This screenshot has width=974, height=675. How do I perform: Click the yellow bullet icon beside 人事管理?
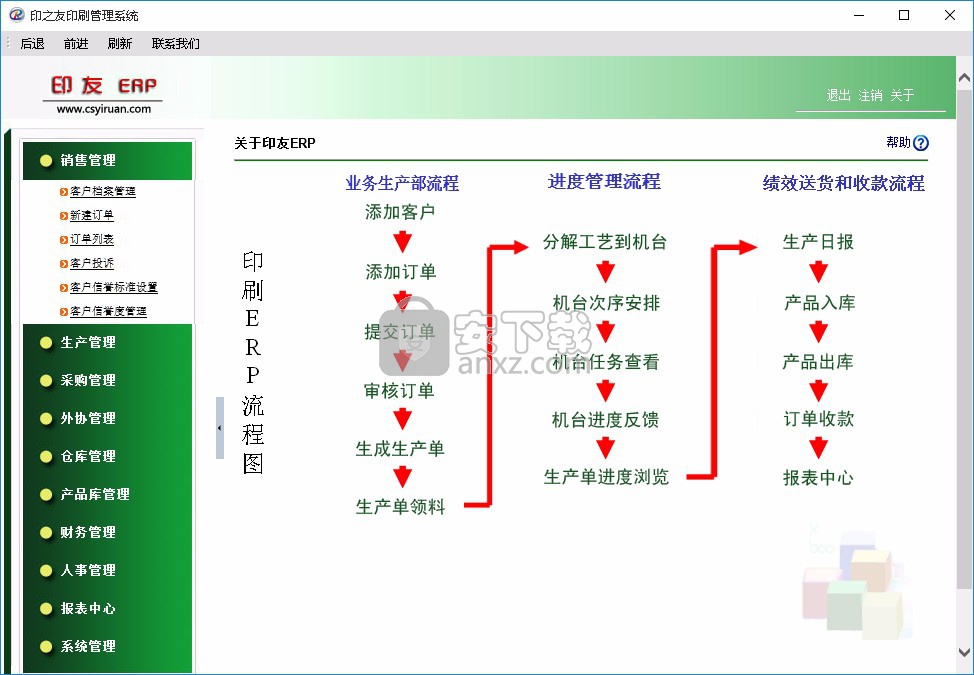47,570
